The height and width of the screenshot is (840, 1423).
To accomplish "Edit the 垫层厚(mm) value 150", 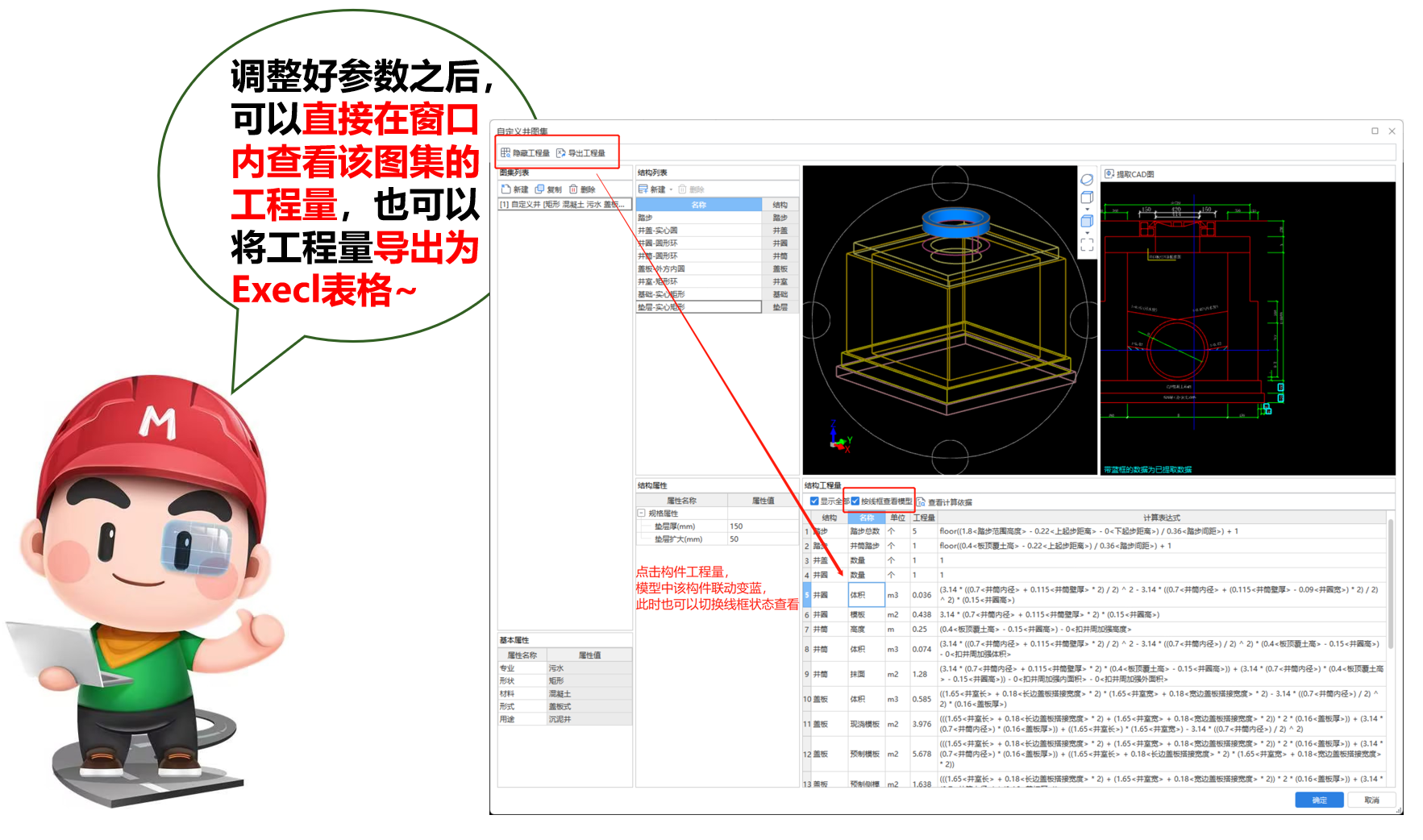I will click(x=762, y=526).
